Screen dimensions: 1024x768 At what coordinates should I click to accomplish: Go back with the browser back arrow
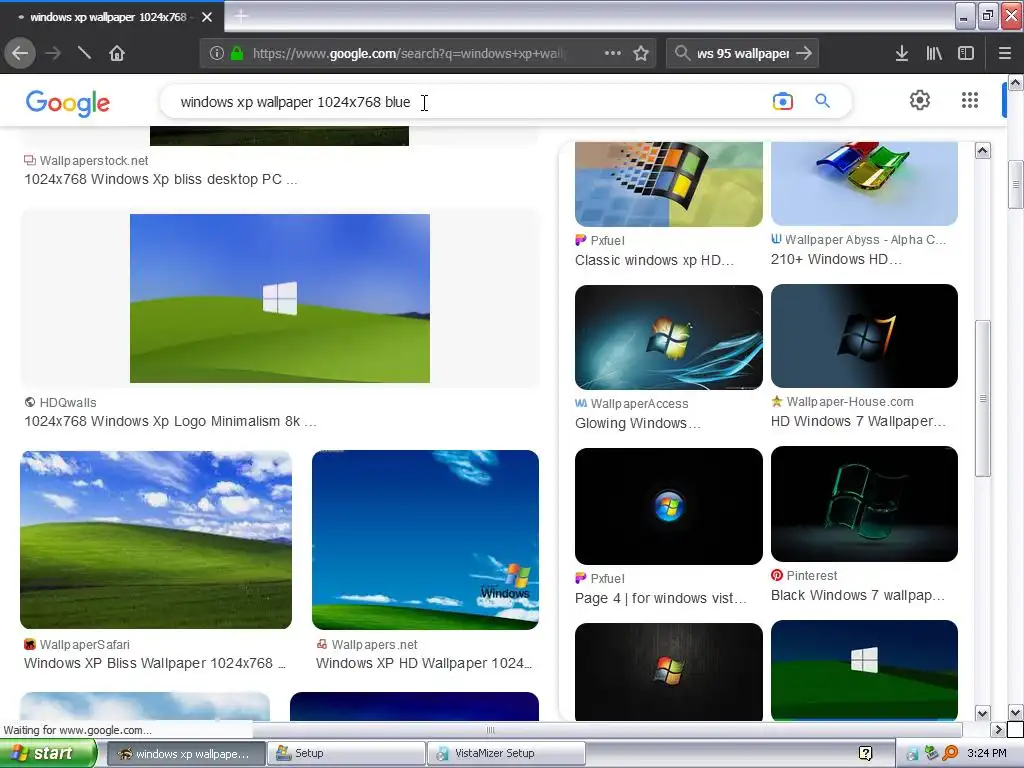tap(20, 53)
